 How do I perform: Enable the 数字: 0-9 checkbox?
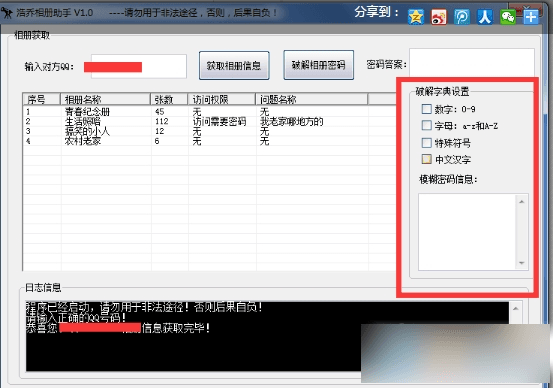click(x=426, y=109)
